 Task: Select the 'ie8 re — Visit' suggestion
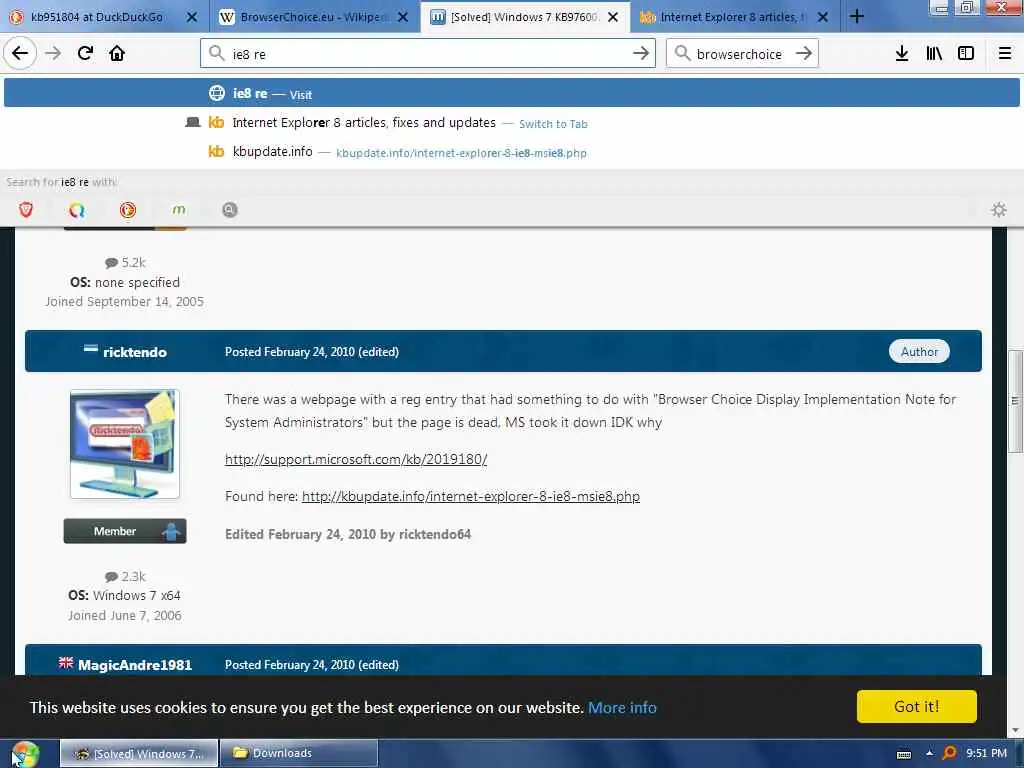(x=512, y=93)
